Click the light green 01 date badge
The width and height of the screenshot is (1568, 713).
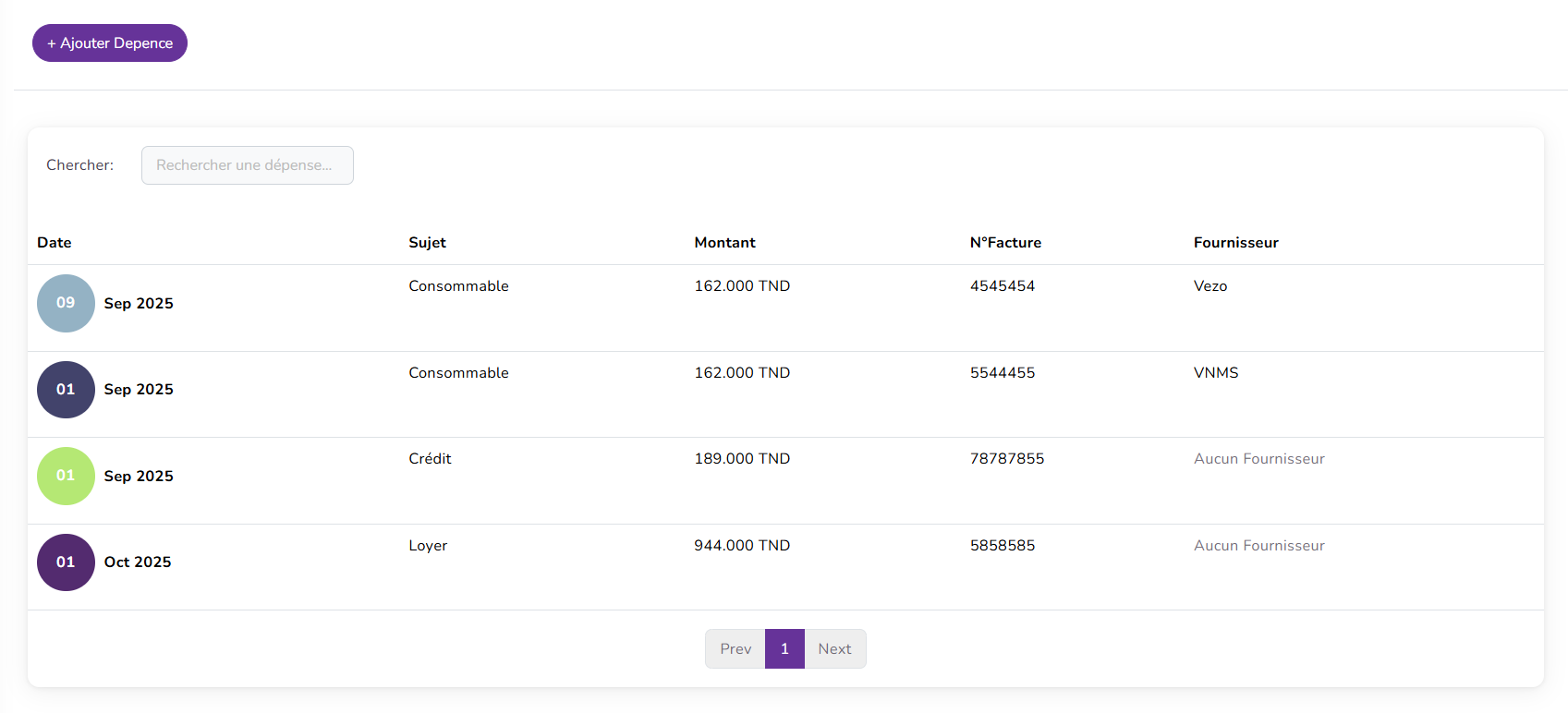[66, 476]
